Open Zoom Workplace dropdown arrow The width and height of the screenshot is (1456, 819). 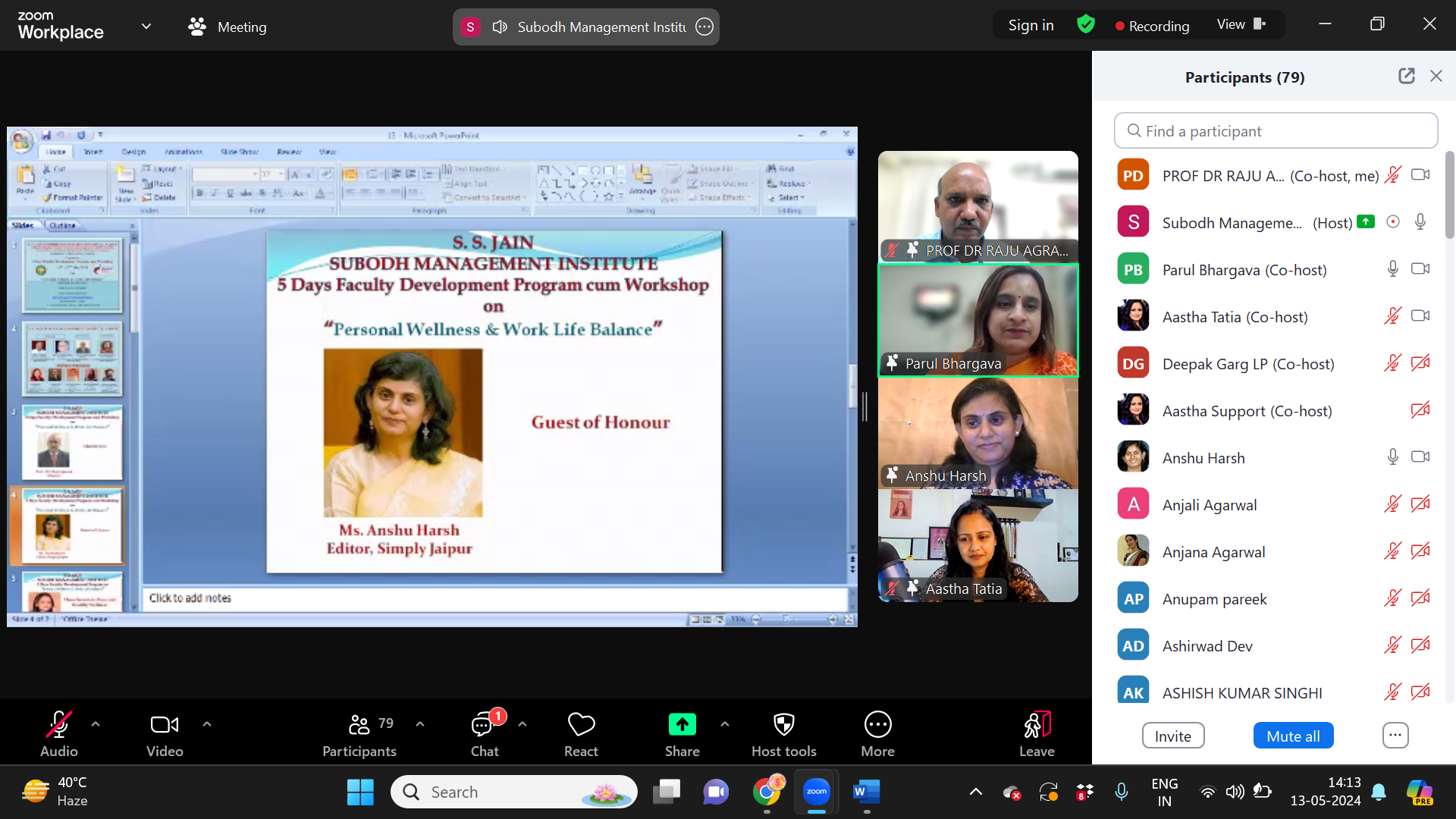146,27
